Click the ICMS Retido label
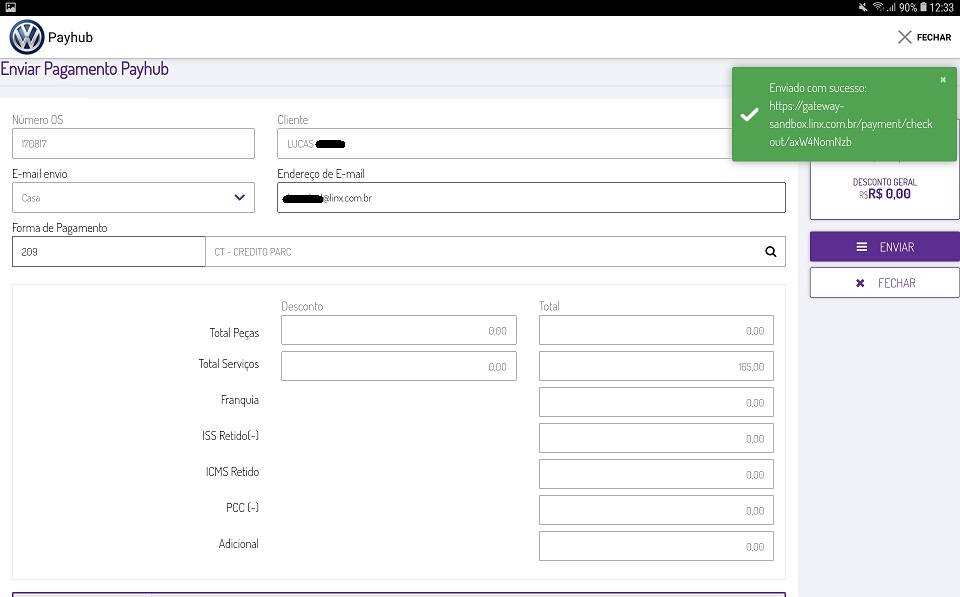 [233, 471]
